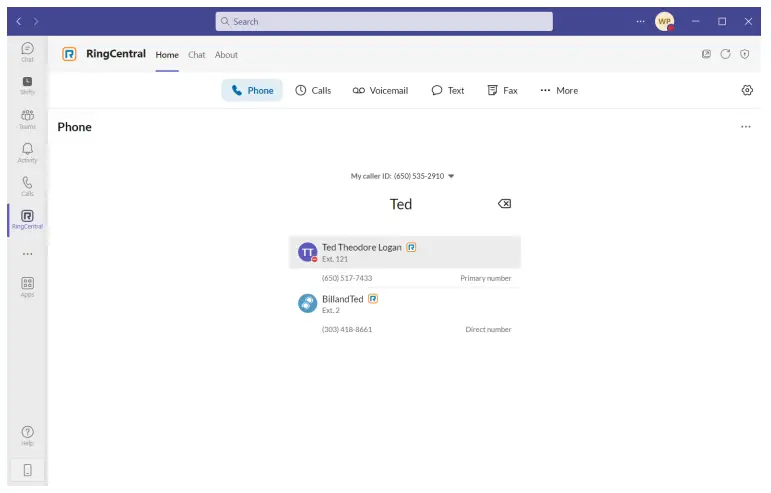Viewport: 771px width, 493px height.
Task: Click the shield icon in header
Action: pyautogui.click(x=744, y=54)
